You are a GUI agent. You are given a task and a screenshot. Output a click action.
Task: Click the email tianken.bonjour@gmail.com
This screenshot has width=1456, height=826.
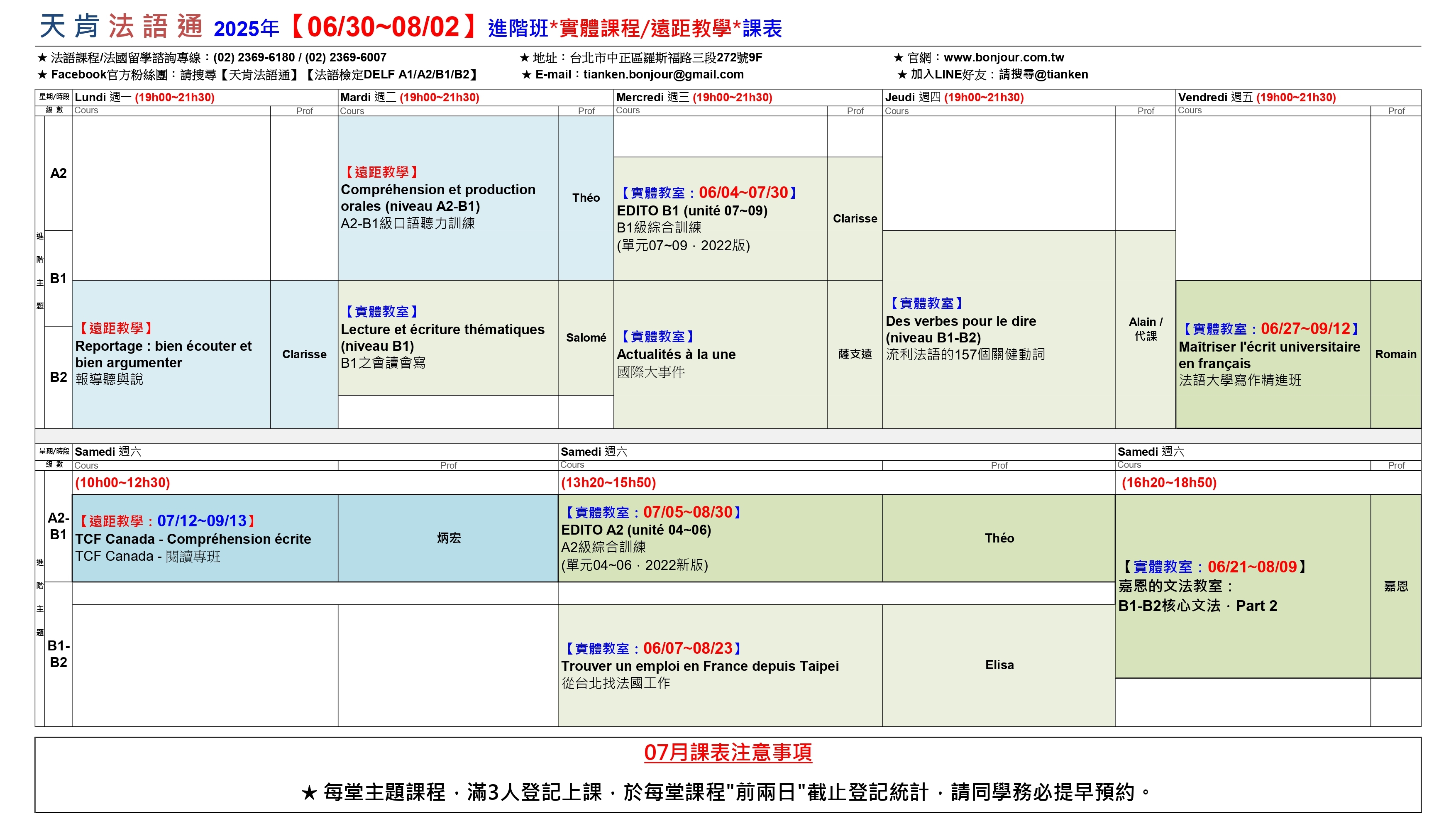663,74
